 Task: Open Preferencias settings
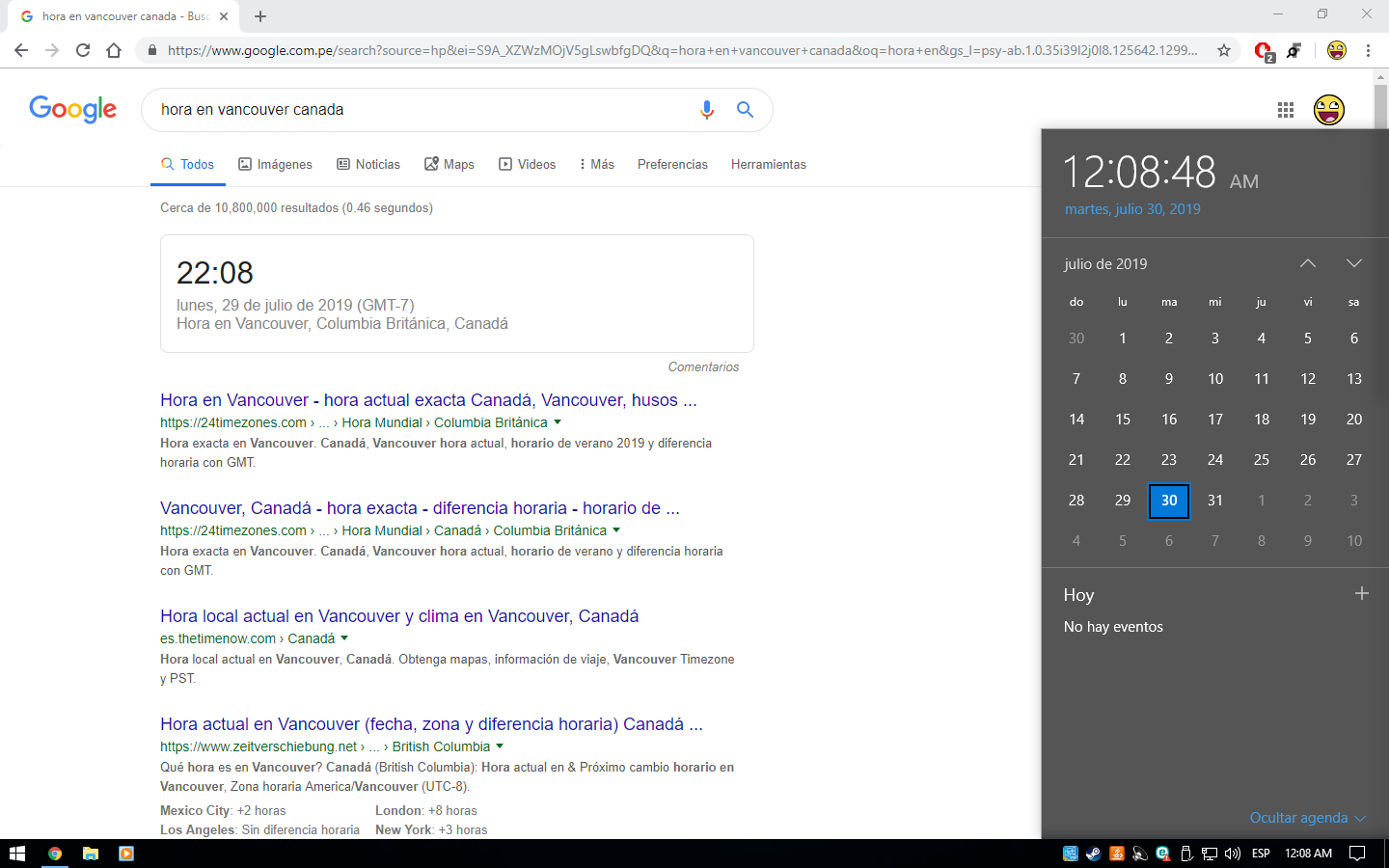point(672,164)
